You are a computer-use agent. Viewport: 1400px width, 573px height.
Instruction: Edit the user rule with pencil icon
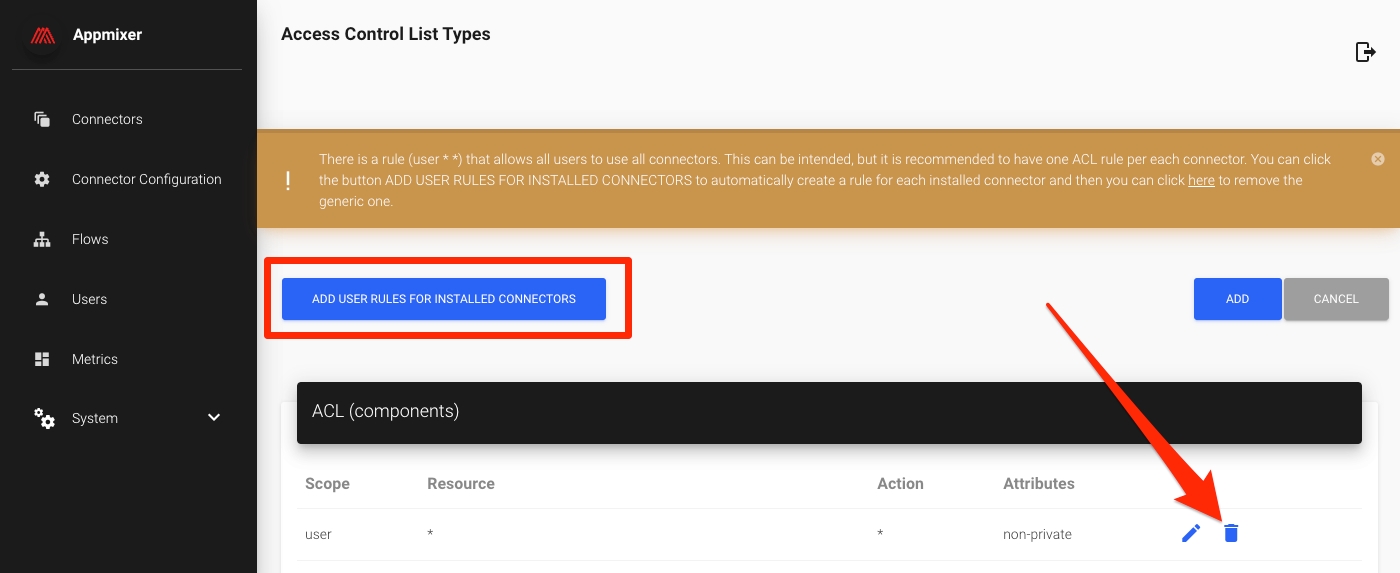[x=1190, y=534]
